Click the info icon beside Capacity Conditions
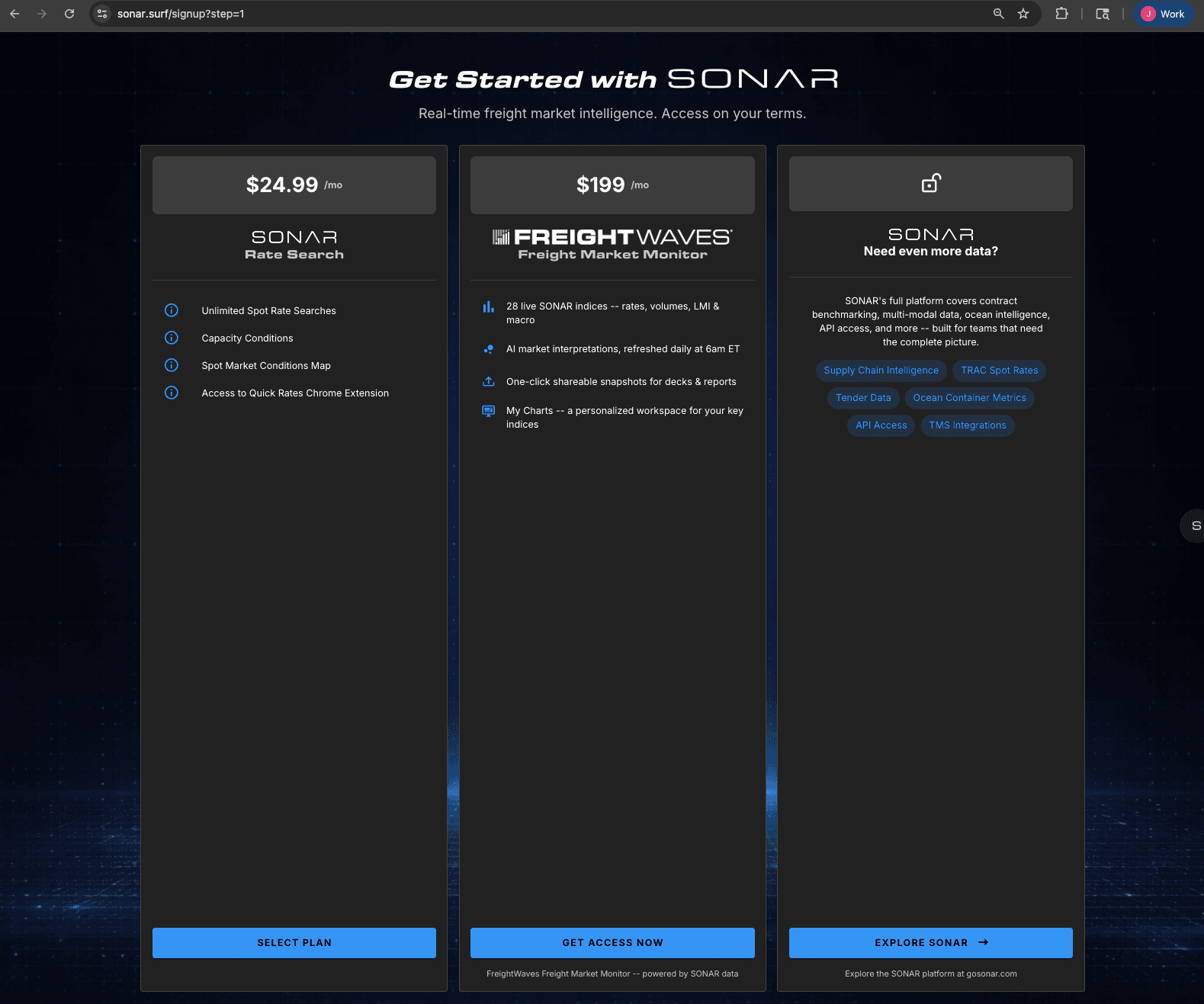Screen dimensions: 1204x1004 click(172, 338)
